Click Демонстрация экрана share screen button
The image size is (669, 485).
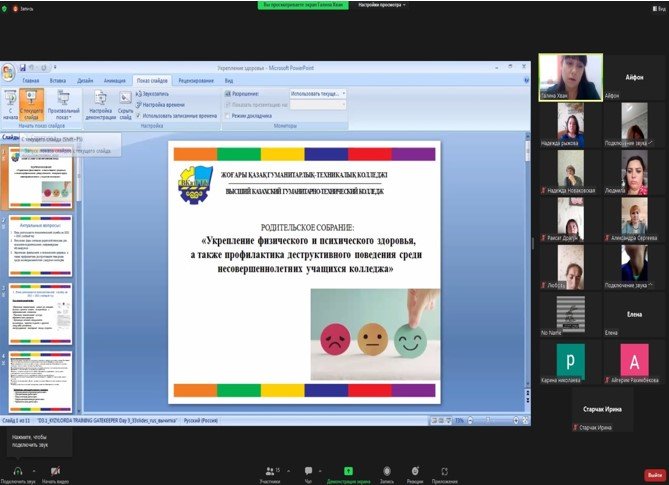[x=348, y=475]
